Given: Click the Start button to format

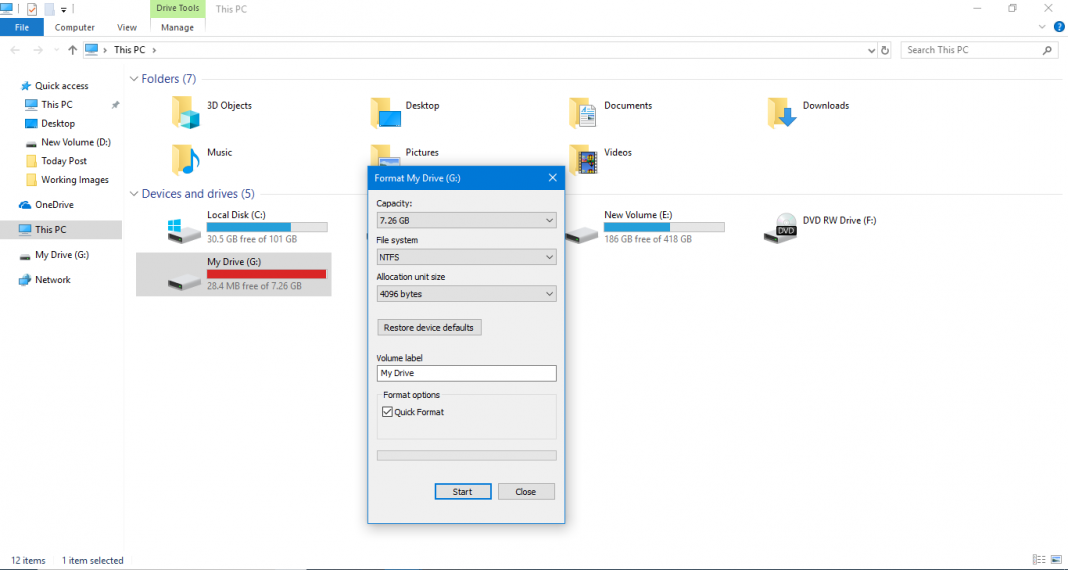Looking at the screenshot, I should [x=462, y=491].
